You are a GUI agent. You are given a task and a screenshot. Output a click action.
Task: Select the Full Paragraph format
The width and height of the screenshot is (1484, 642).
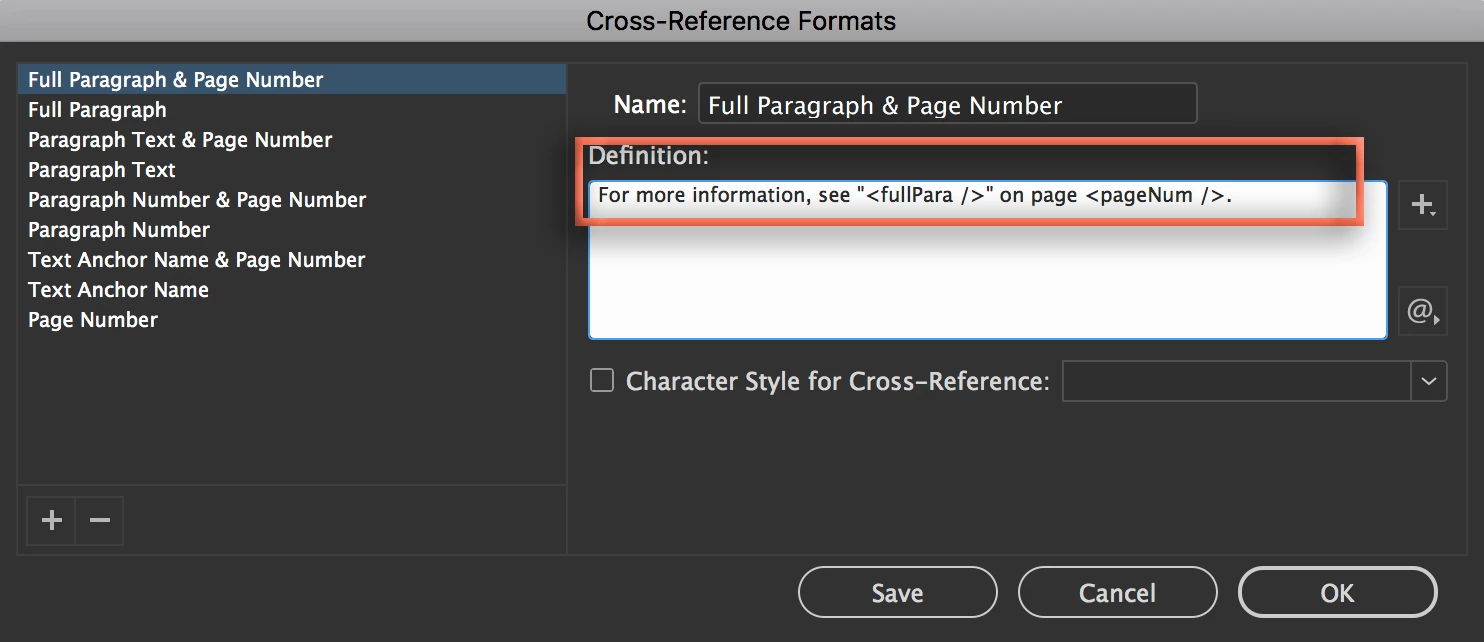[97, 110]
